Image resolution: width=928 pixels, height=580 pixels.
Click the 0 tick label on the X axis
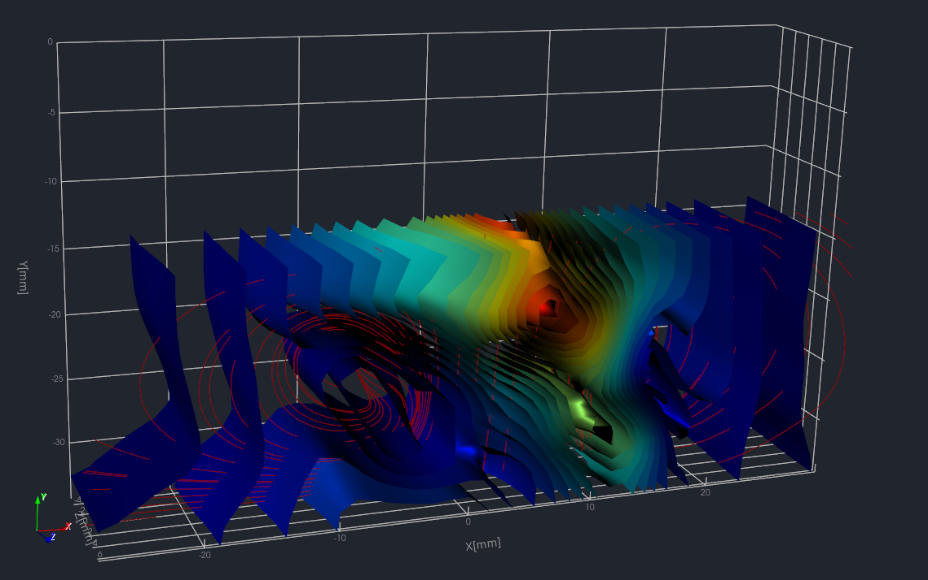468,522
